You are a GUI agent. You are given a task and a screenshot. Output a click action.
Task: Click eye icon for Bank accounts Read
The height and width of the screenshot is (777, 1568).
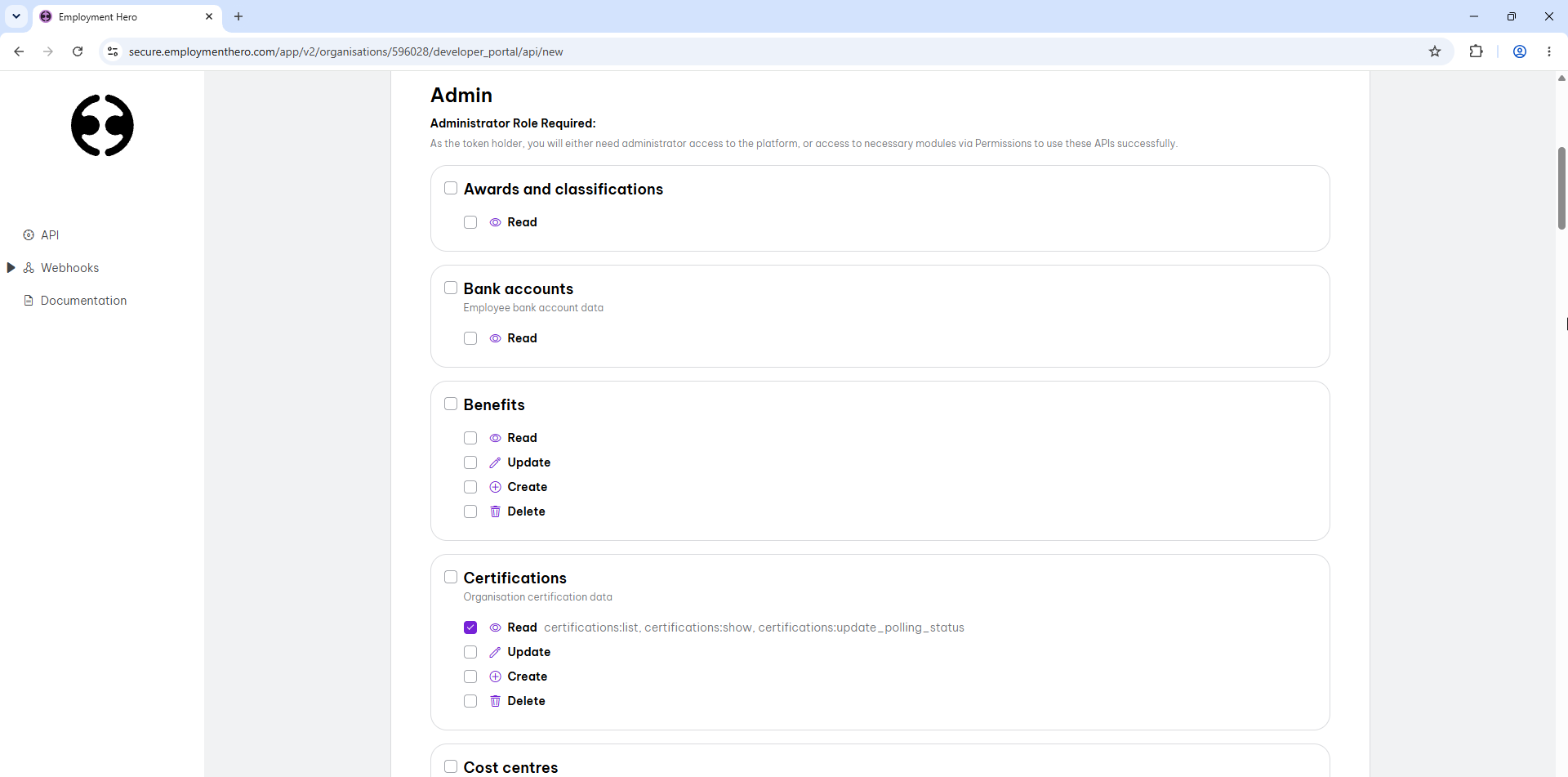coord(495,338)
